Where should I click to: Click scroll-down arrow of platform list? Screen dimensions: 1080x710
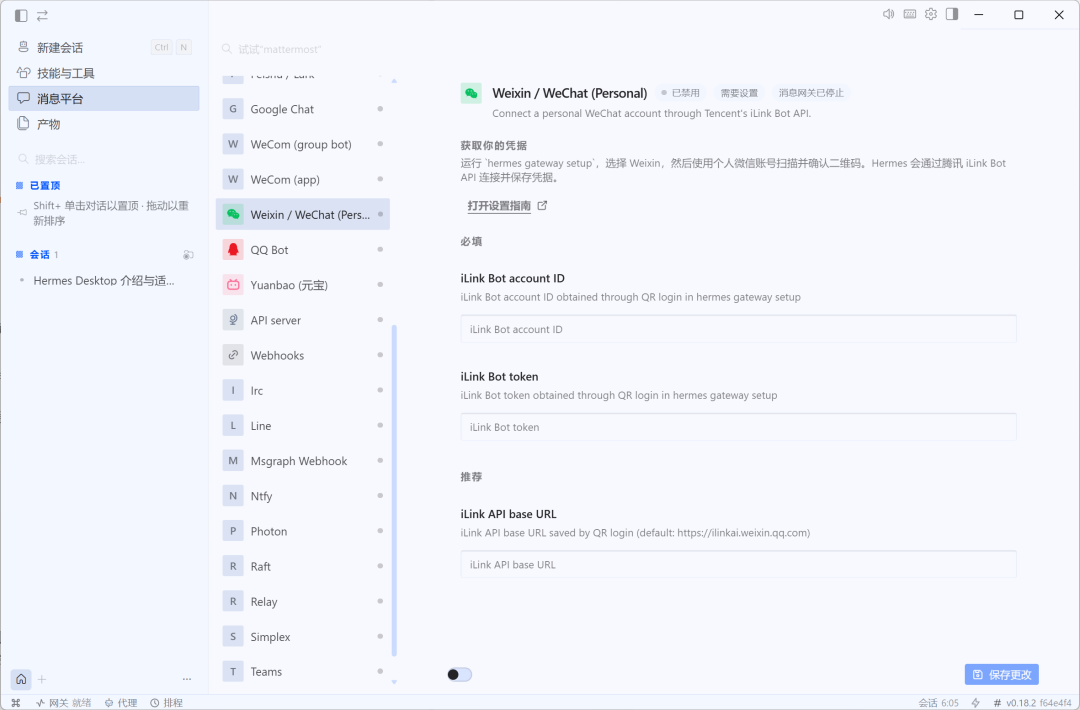tap(394, 682)
